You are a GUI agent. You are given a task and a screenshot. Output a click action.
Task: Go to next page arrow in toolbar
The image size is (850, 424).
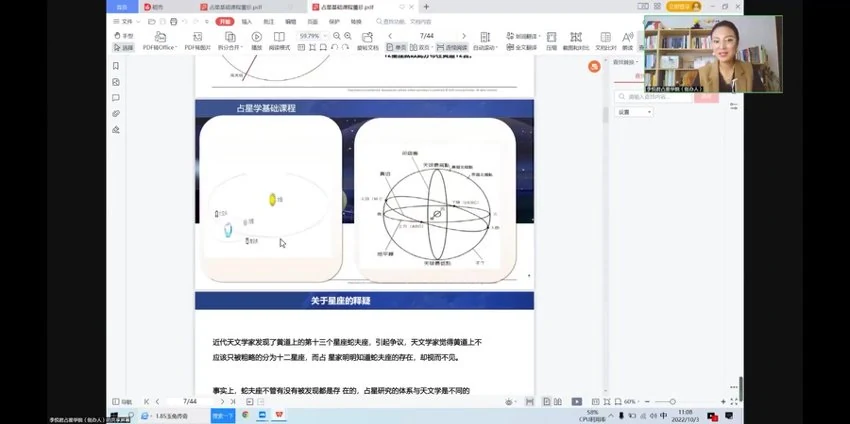tap(463, 36)
